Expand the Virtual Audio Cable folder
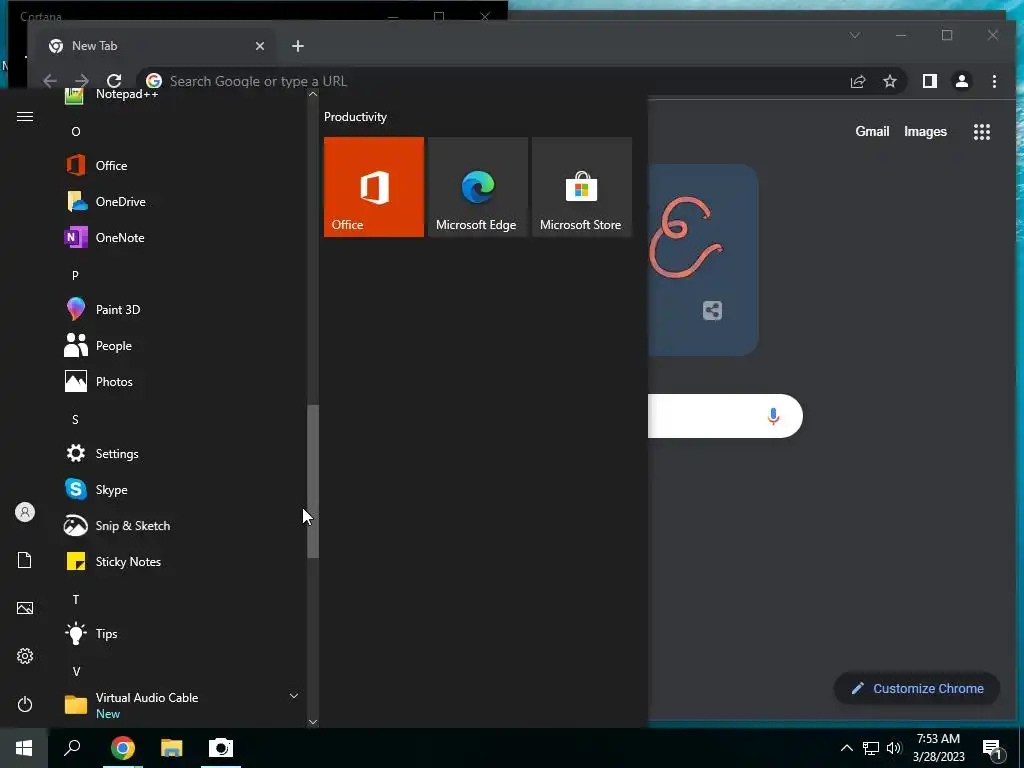 183,705
